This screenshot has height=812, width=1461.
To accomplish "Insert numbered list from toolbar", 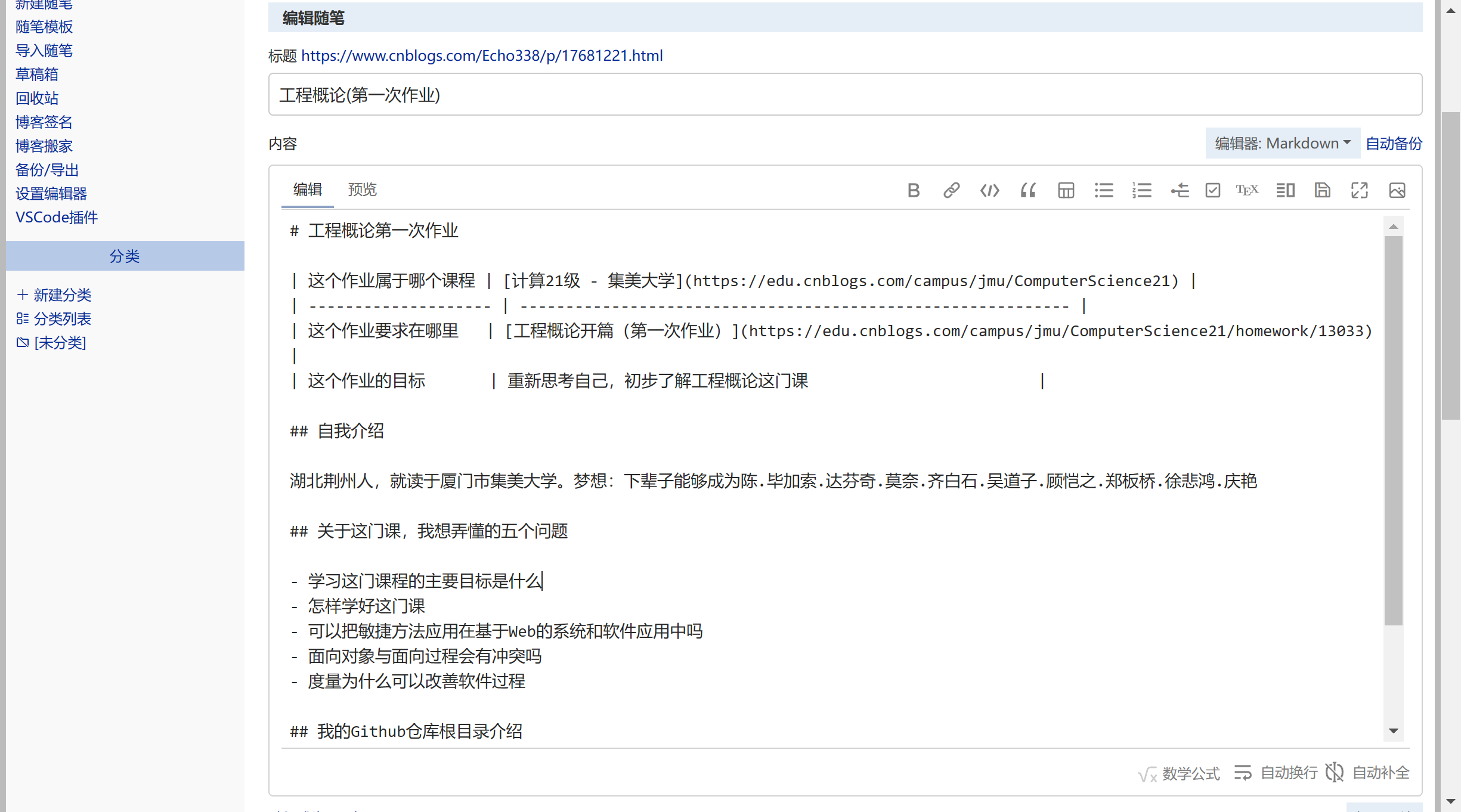I will 1141,190.
